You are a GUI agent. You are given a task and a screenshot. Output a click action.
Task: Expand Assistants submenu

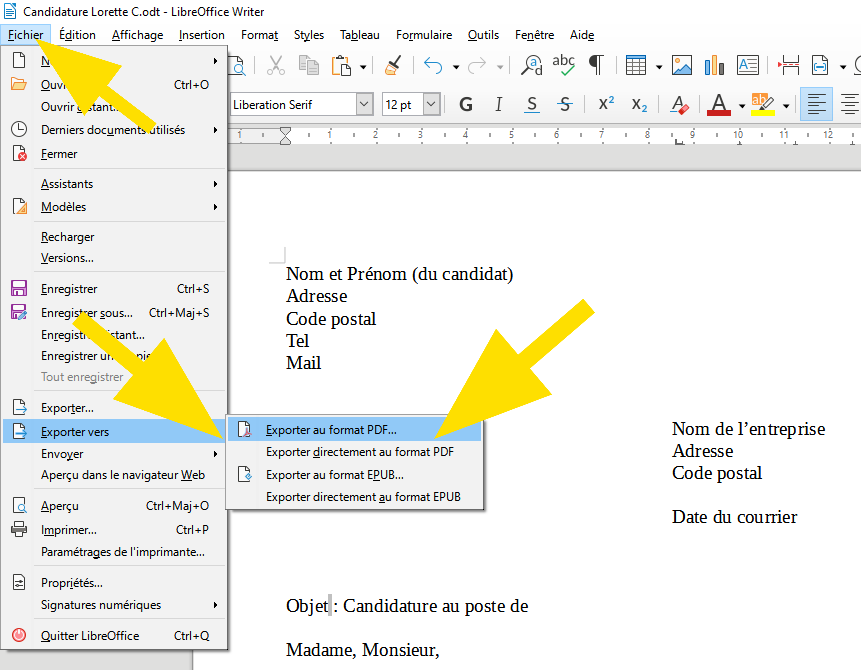pos(114,184)
